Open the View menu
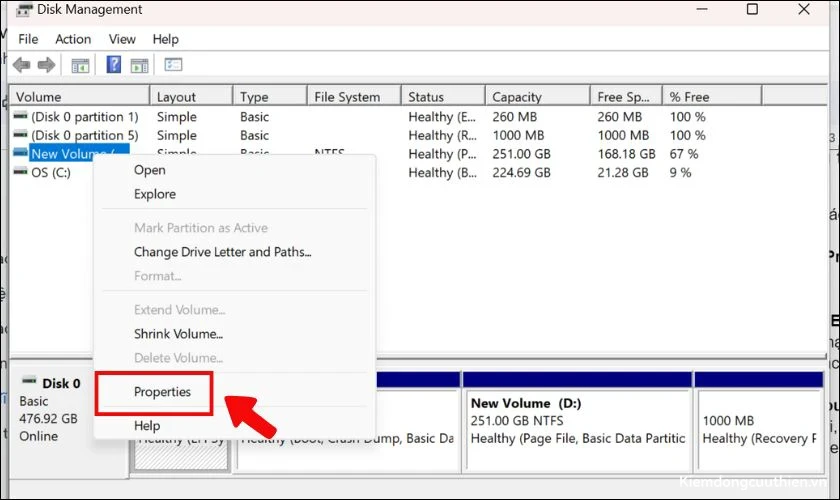 coord(122,39)
